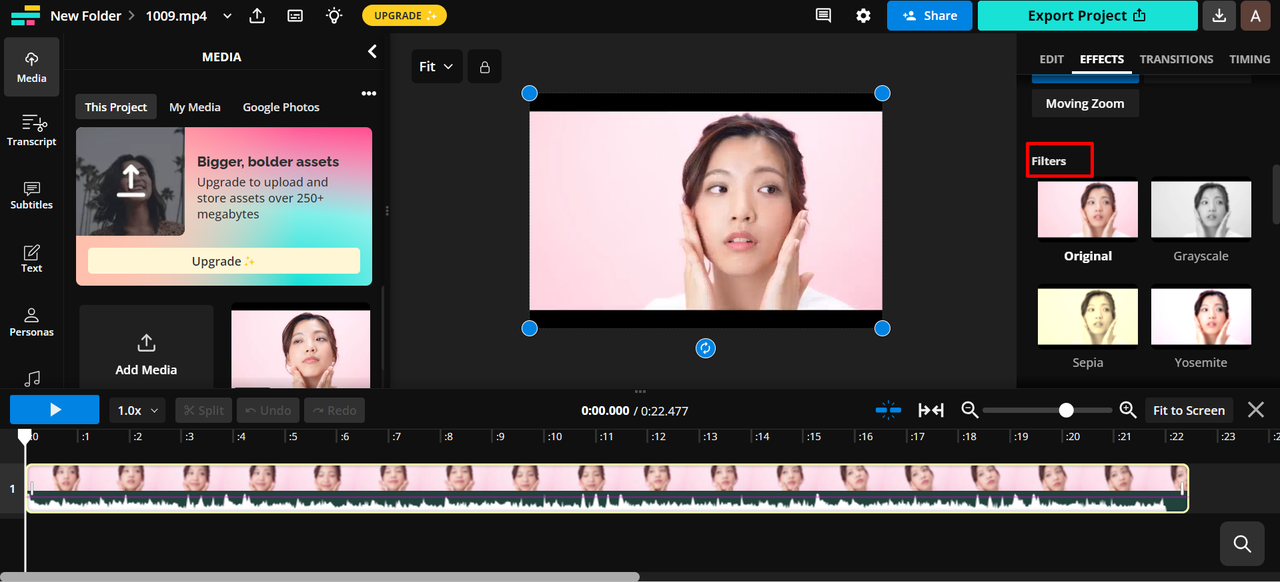Click the timeline zoom slider handle
Screen dimensions: 1280x582
pyautogui.click(x=1067, y=410)
